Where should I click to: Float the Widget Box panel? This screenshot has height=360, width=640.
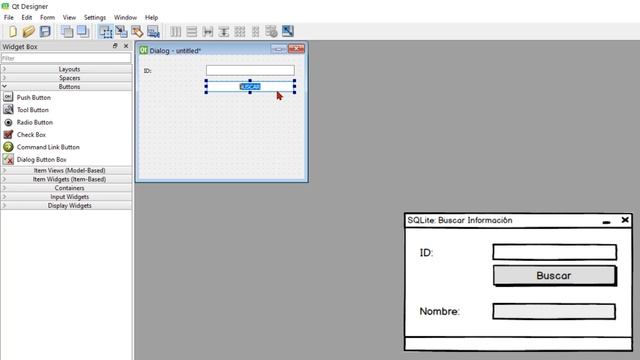click(x=115, y=46)
